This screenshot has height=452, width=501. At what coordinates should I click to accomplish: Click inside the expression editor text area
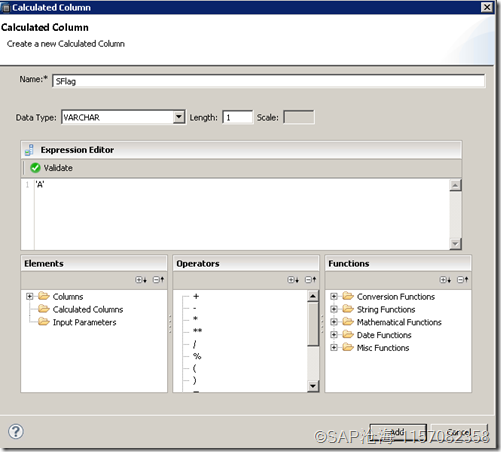pos(242,215)
